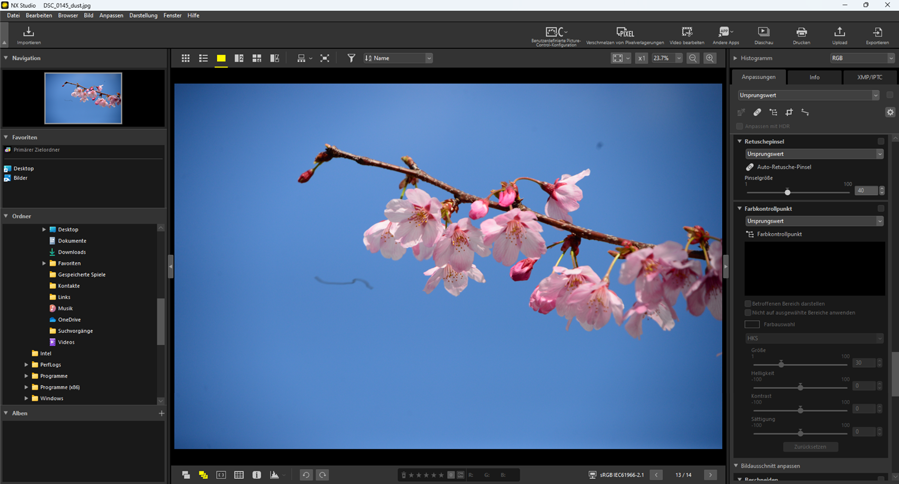899x484 pixels.
Task: Switch to the XMP/IPTC tab
Action: [869, 77]
